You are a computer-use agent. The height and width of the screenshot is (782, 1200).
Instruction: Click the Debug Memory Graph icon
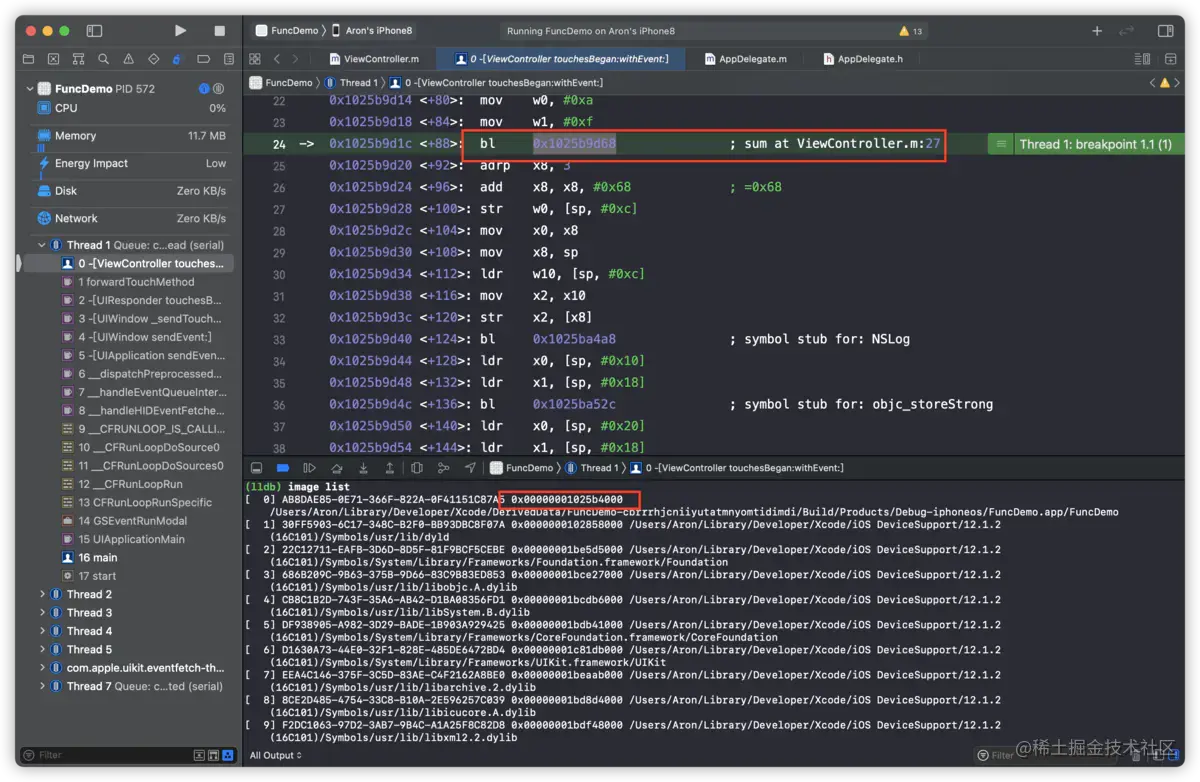tap(443, 468)
